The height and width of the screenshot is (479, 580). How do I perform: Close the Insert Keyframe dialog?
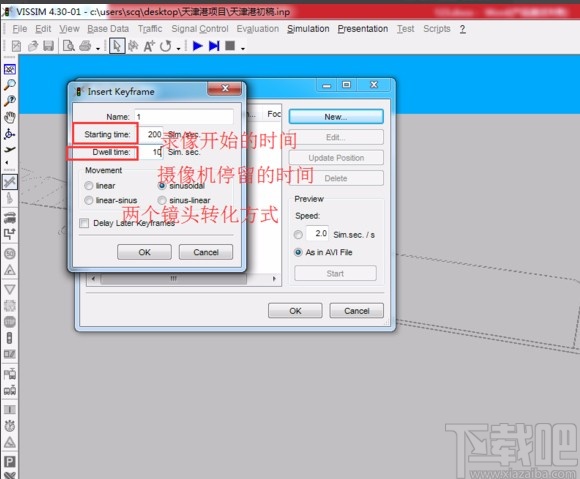click(225, 88)
